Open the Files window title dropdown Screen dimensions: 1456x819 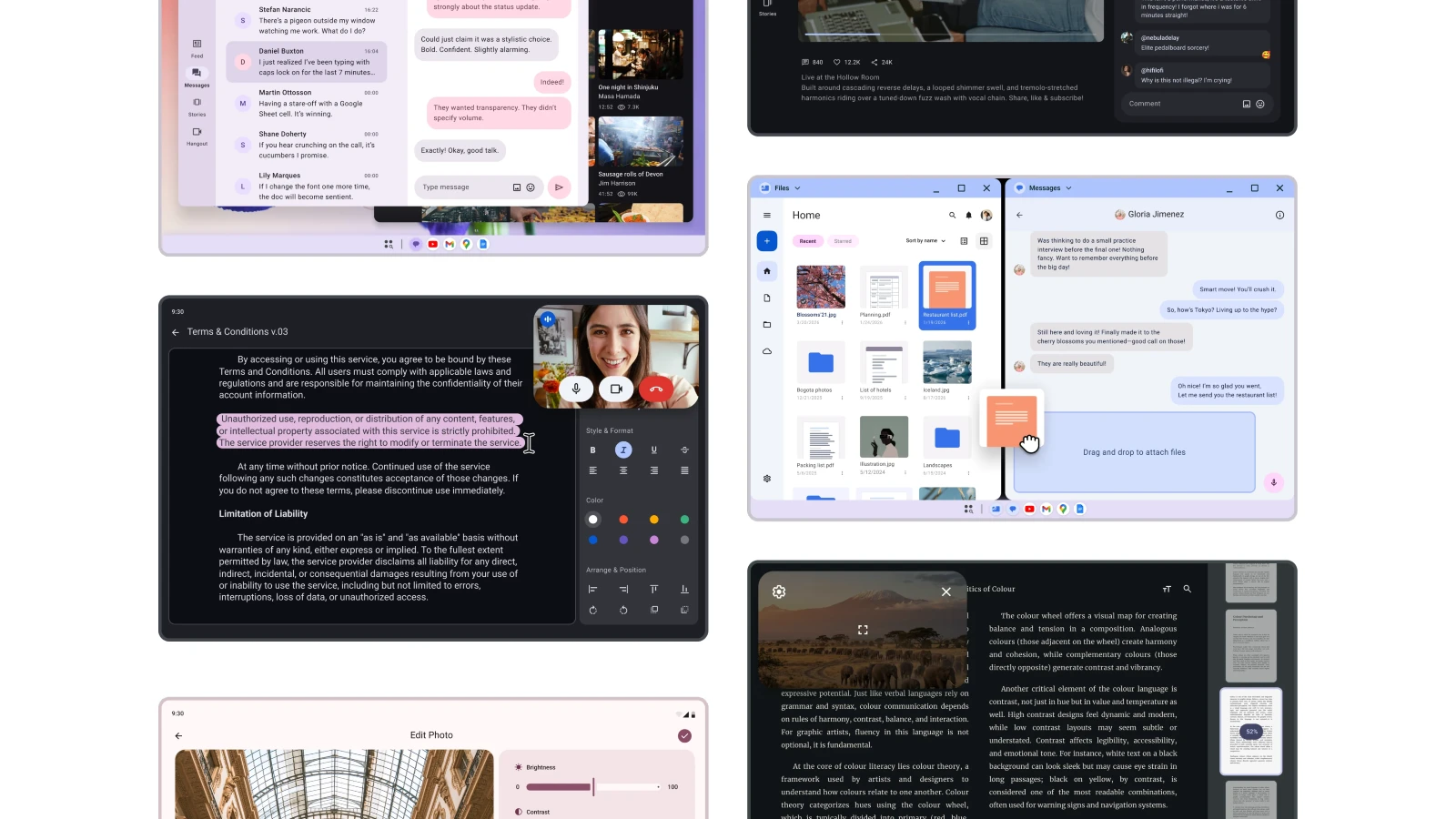pos(797,188)
